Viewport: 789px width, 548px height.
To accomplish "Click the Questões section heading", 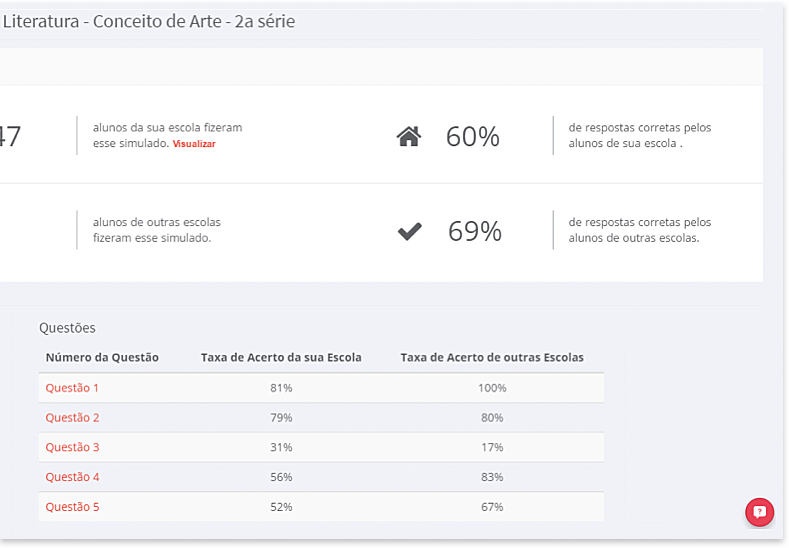I will [x=67, y=328].
